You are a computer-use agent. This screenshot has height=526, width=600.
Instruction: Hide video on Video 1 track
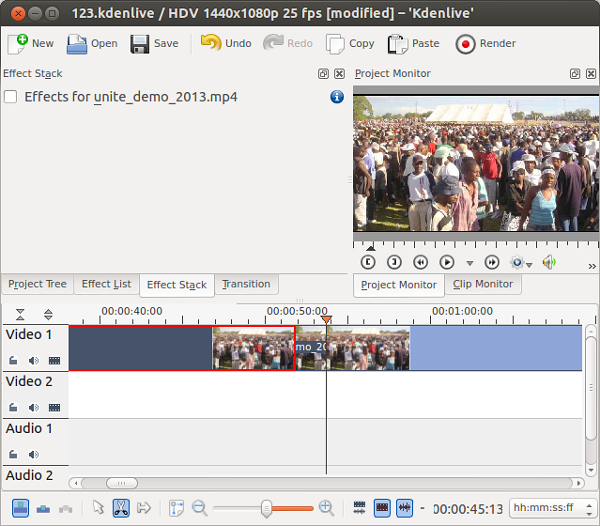tap(54, 360)
